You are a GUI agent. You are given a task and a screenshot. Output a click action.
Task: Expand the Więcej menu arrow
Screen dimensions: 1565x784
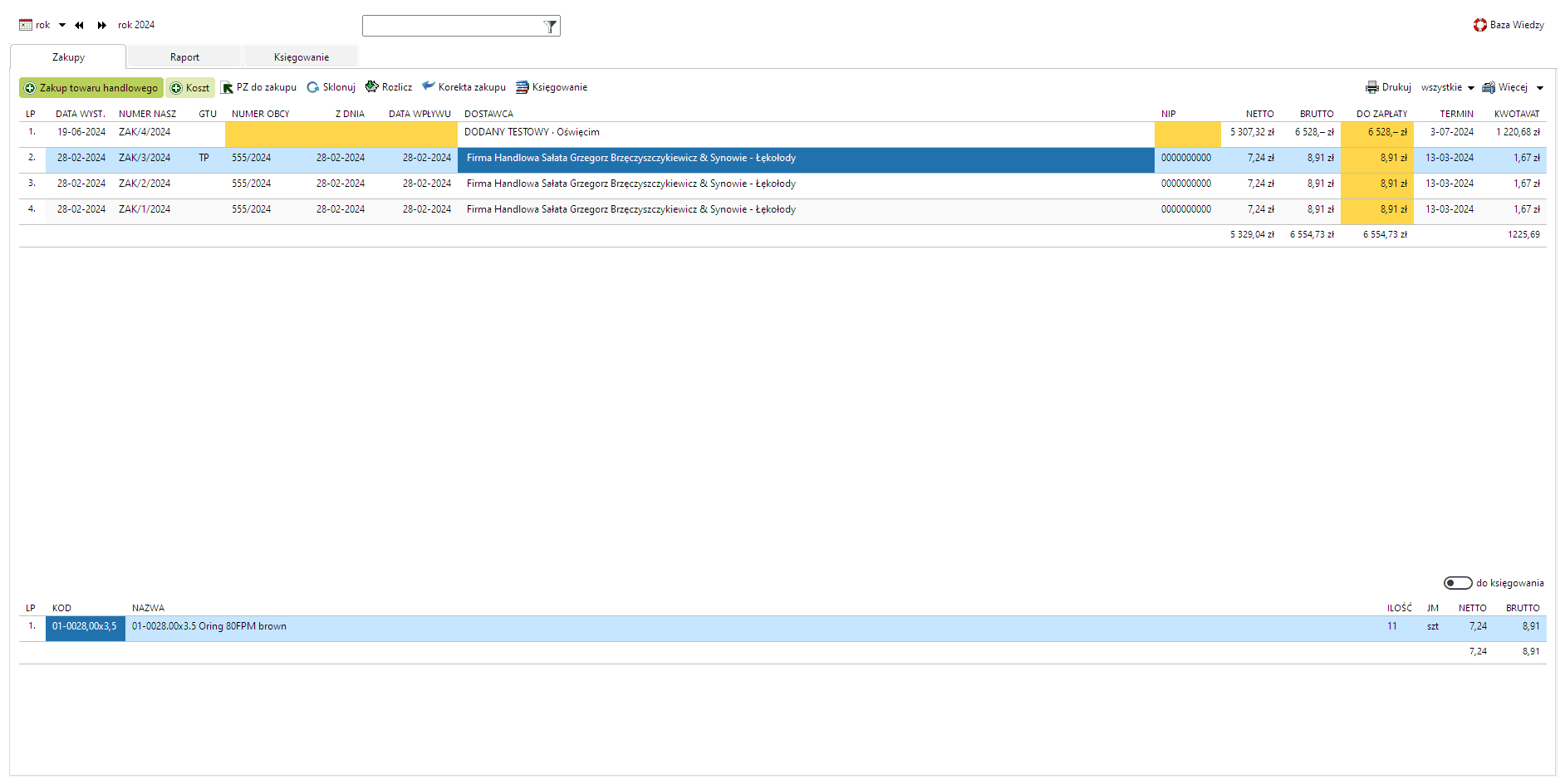pos(1539,88)
